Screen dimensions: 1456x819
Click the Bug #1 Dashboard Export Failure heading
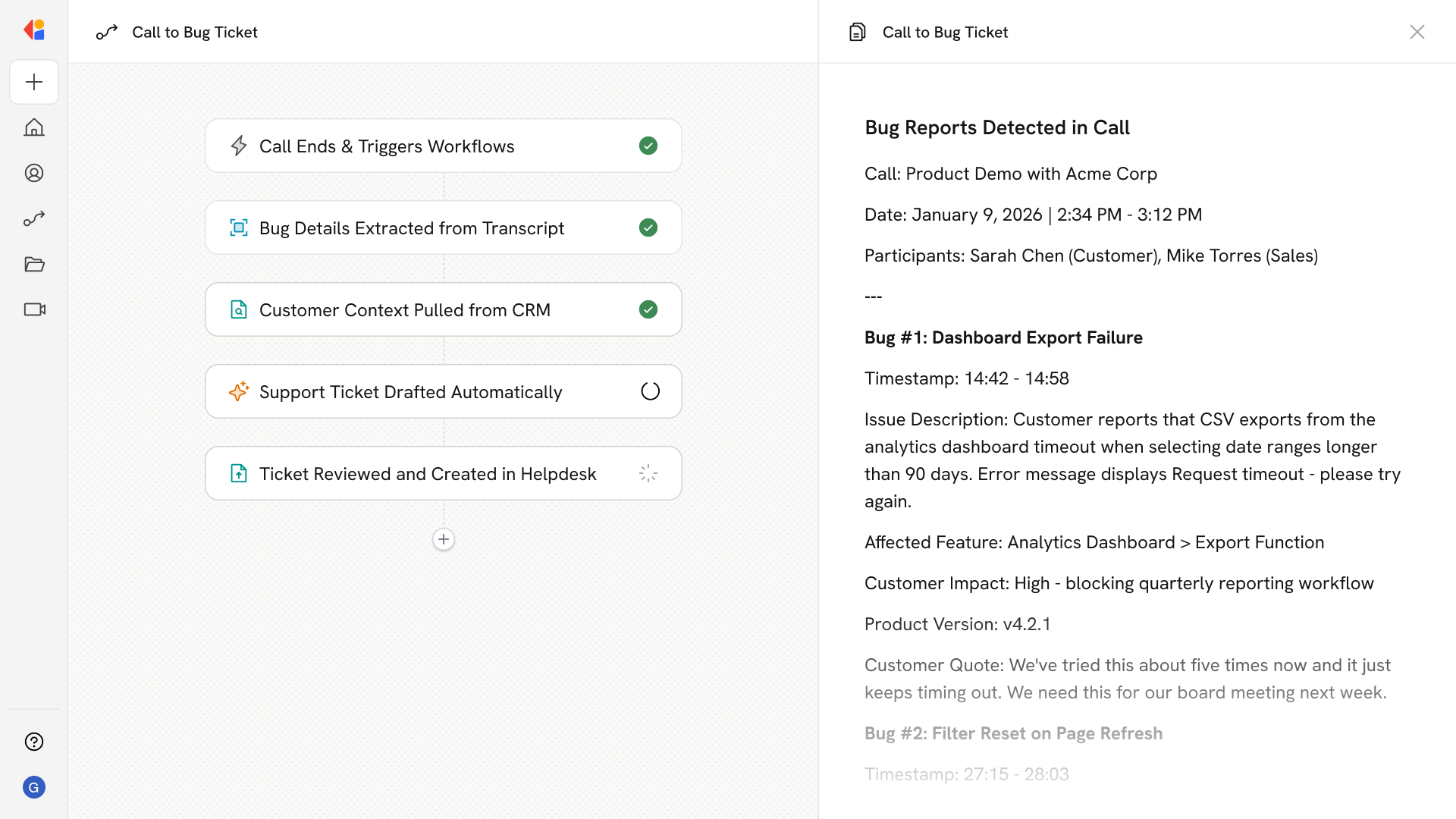coord(1003,337)
